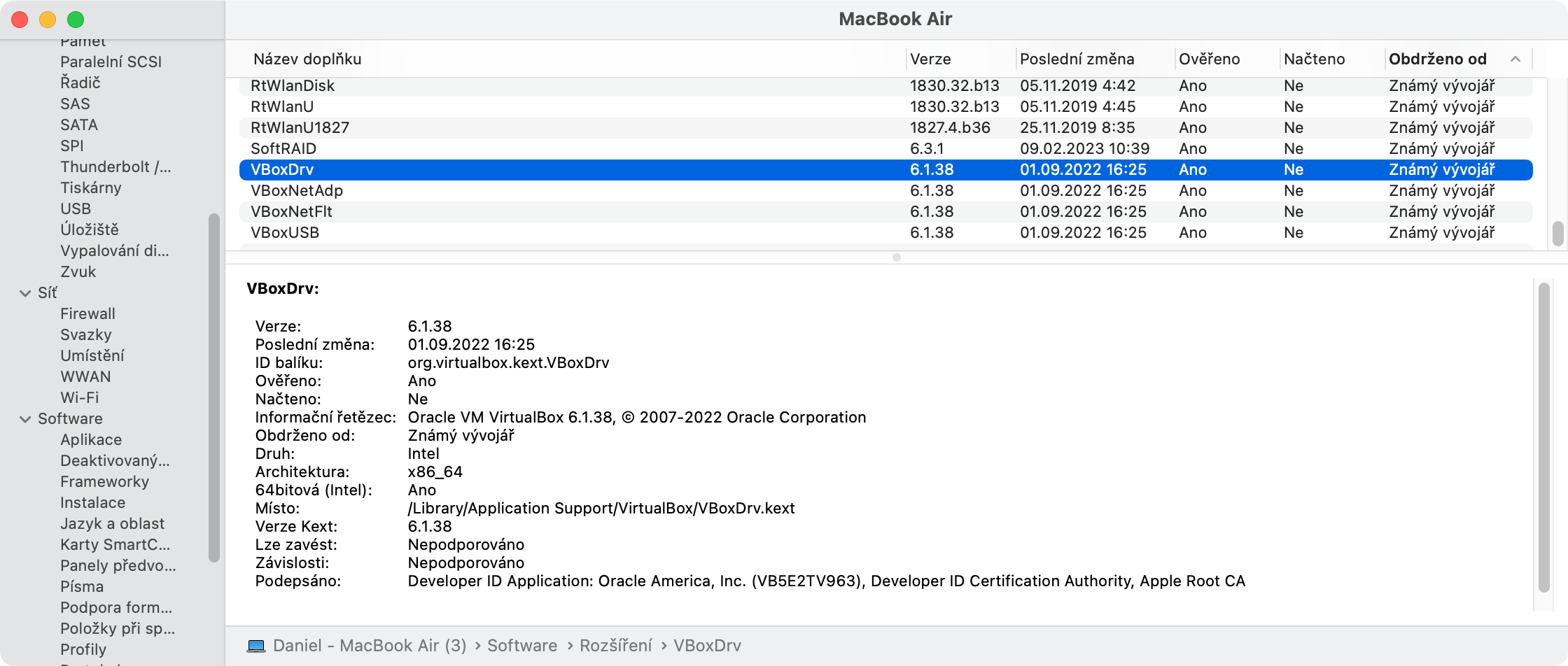Open Vypalování disků in the sidebar
The height and width of the screenshot is (666, 1568).
point(115,251)
